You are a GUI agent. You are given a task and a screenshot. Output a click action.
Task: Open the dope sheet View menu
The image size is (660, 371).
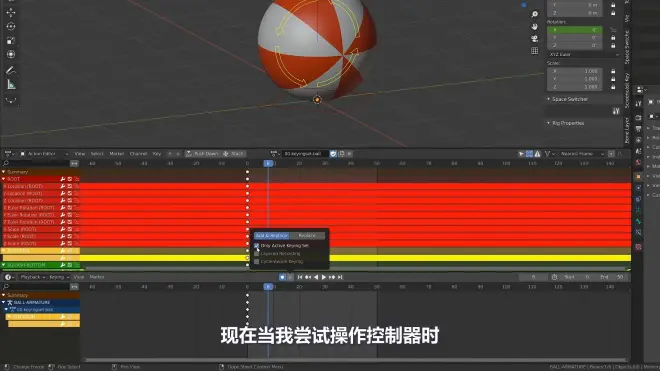80,154
